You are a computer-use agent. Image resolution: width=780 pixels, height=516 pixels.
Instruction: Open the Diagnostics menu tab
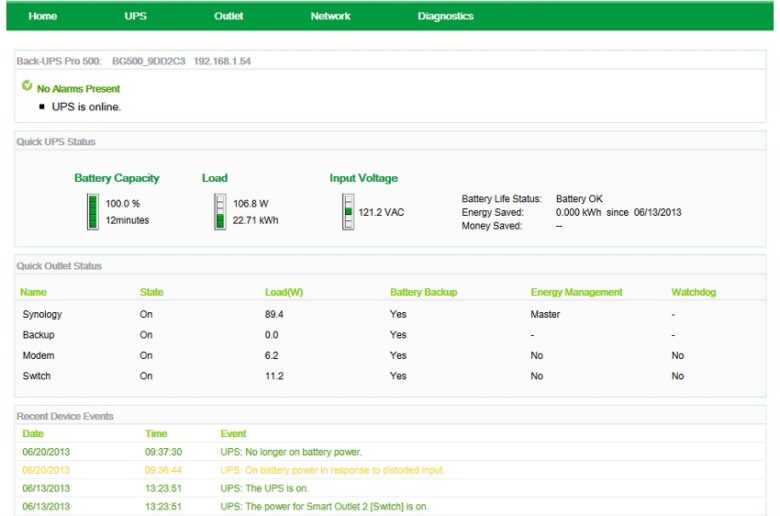click(445, 16)
